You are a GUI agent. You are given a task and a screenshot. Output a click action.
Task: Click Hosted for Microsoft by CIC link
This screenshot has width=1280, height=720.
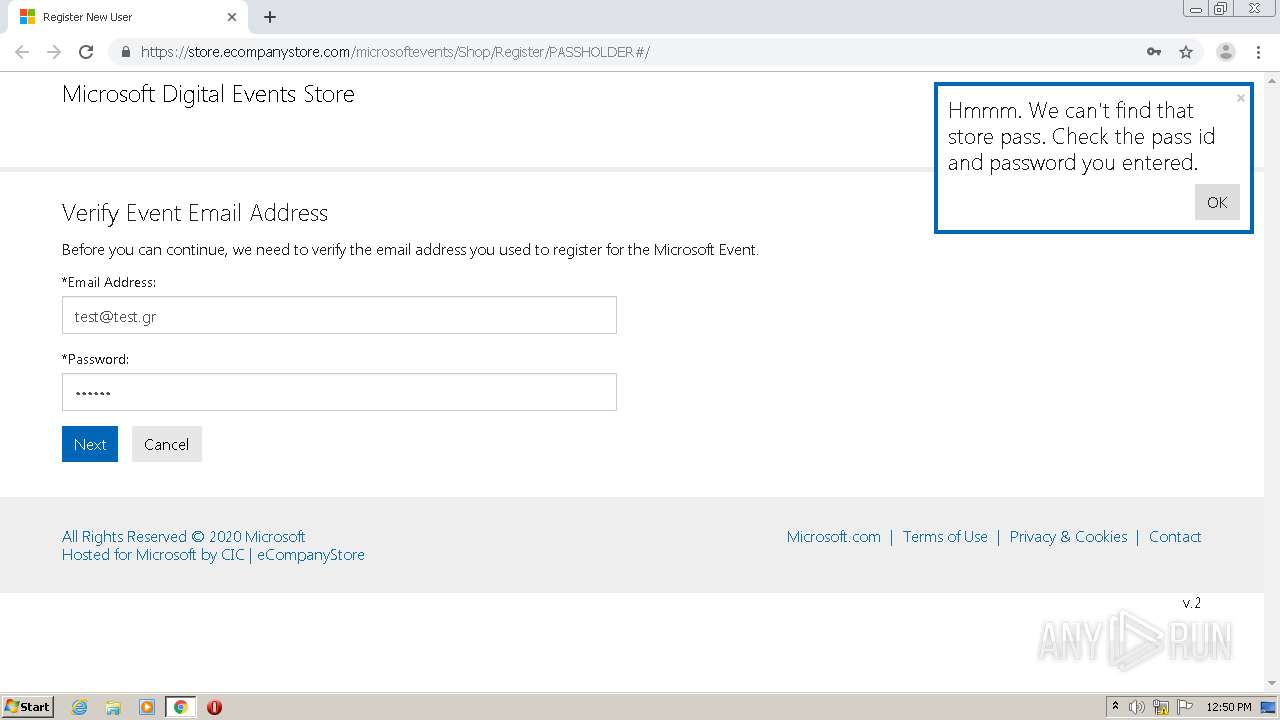click(213, 555)
